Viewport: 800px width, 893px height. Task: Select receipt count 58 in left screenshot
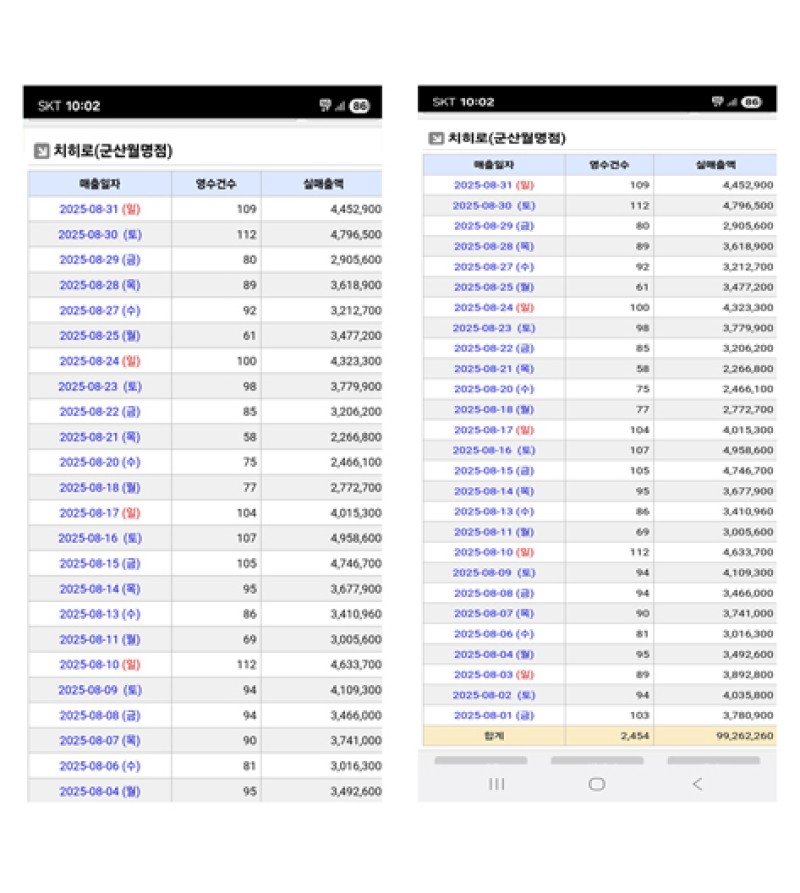[249, 437]
